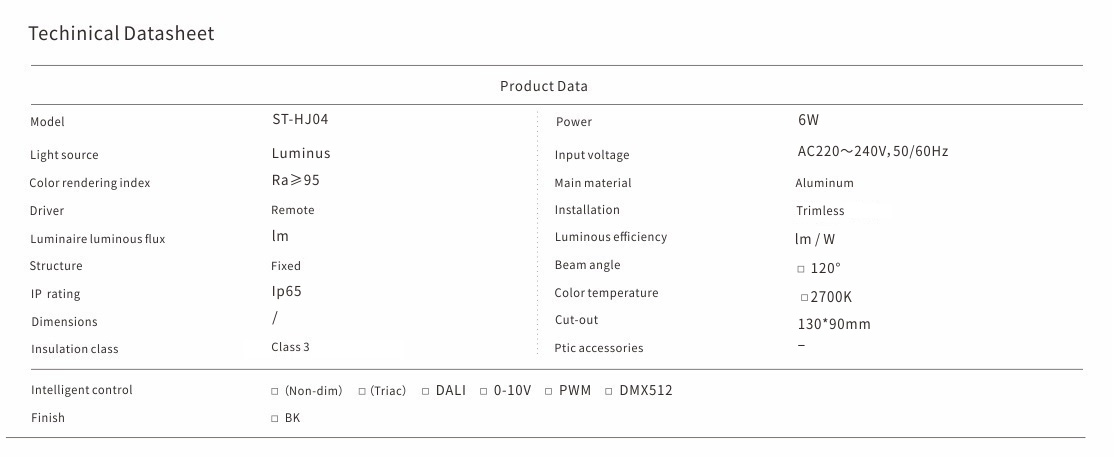This screenshot has height=457, width=1114.
Task: Click the 130*90mm cut-out value
Action: point(833,324)
